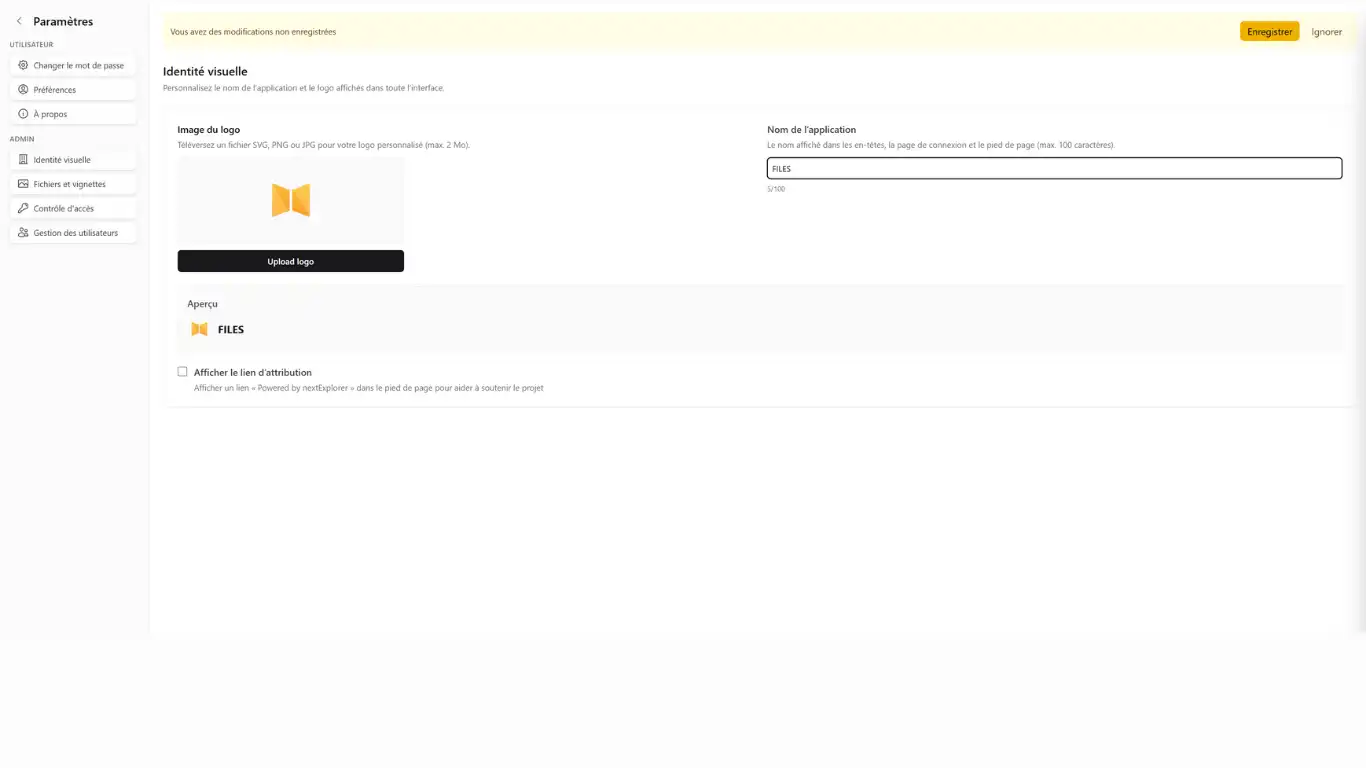Click the 'Nom de l'application' label
1366x768 pixels.
pos(811,129)
